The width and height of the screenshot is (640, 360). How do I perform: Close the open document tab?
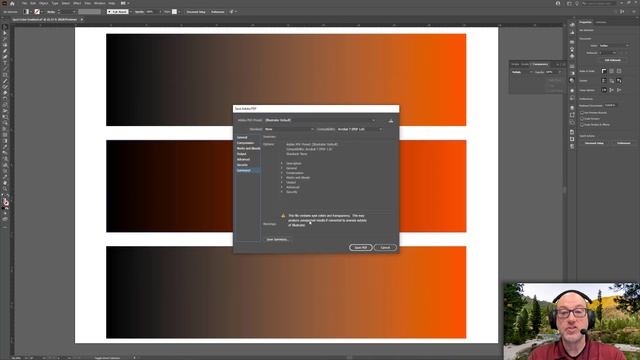81,19
